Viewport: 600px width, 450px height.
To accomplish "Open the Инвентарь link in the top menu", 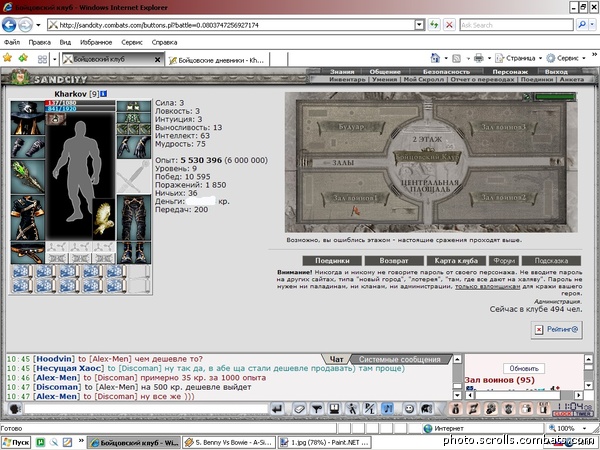I will coord(347,79).
